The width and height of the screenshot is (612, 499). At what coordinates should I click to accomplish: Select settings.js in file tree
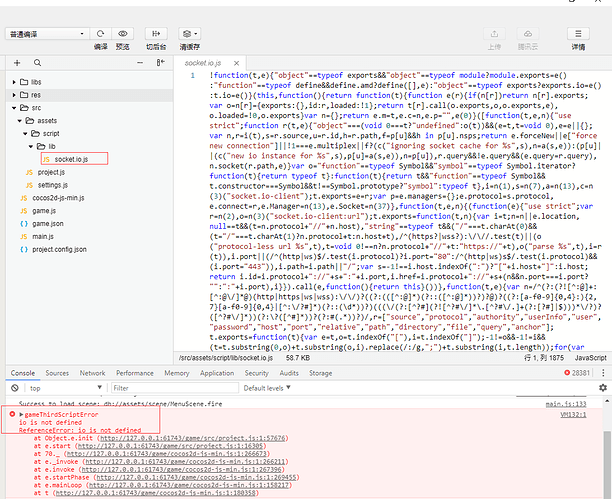pyautogui.click(x=53, y=185)
